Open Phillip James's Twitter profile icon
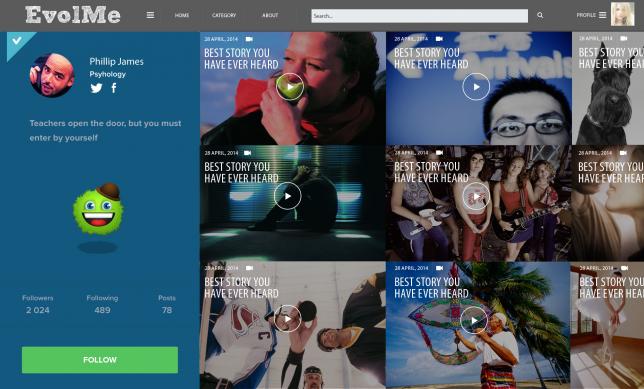Image resolution: width=644 pixels, height=389 pixels. (x=97, y=88)
